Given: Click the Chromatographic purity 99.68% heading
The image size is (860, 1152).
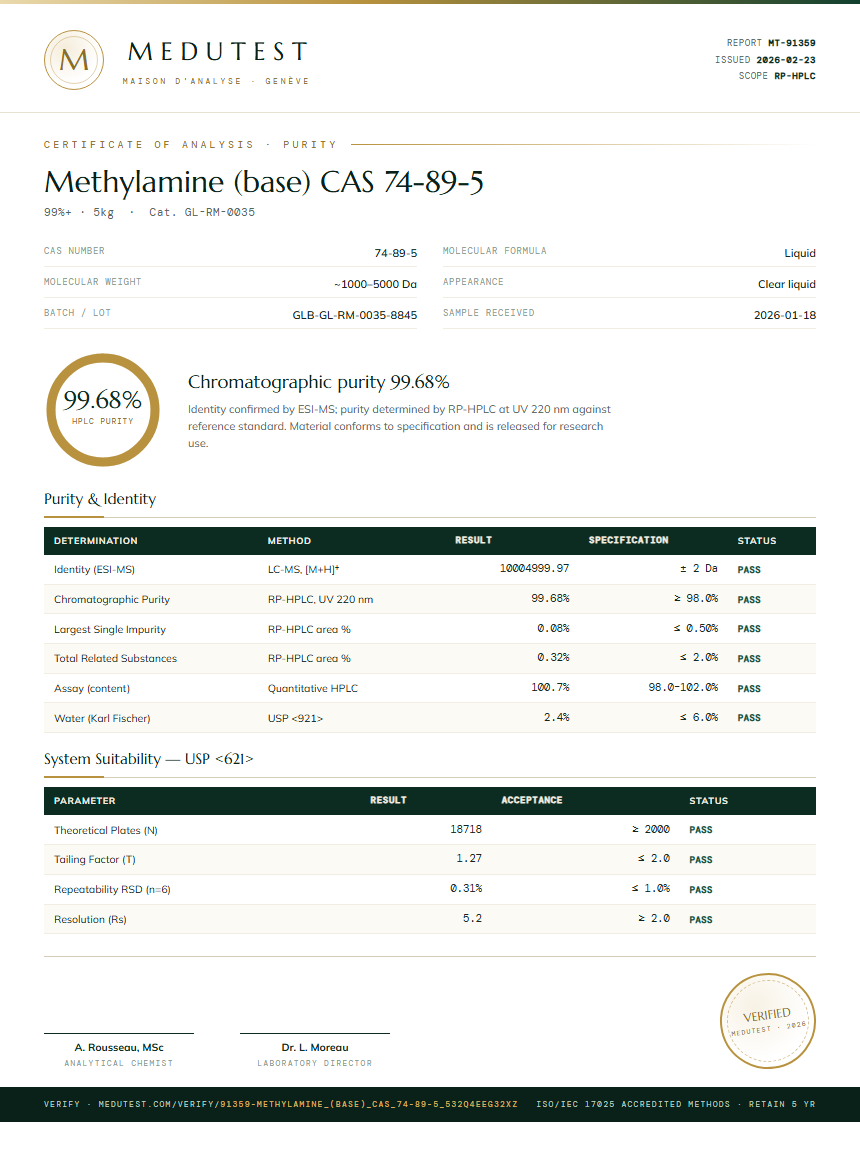Looking at the screenshot, I should [318, 382].
